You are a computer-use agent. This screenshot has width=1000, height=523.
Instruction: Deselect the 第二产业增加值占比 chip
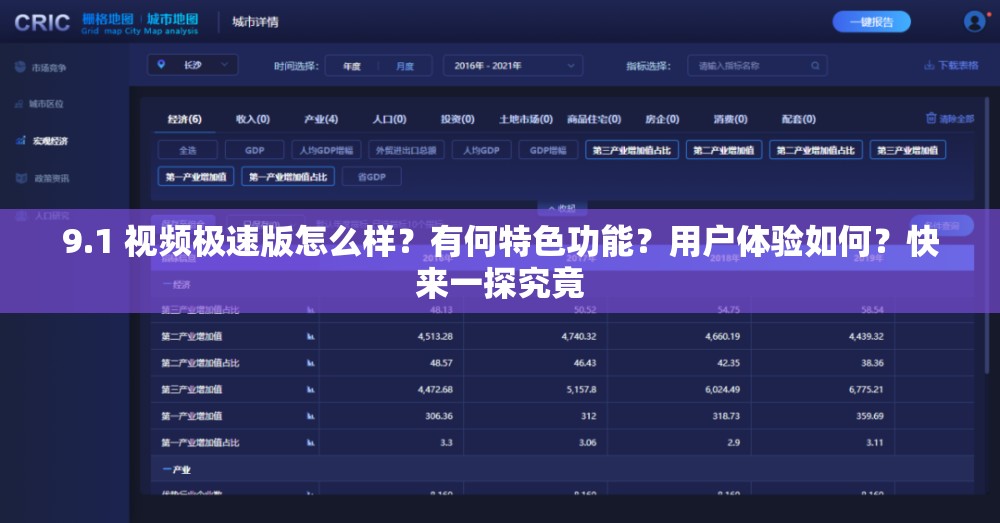pyautogui.click(x=816, y=150)
